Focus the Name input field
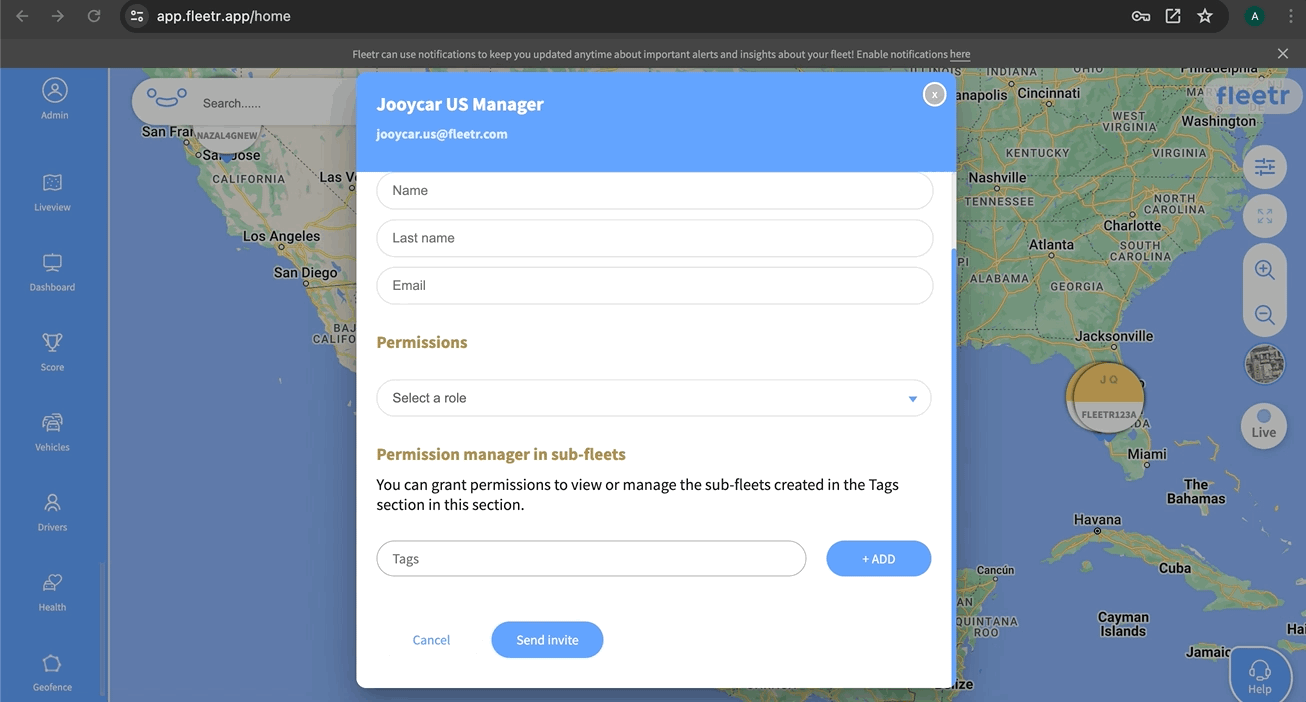 655,190
